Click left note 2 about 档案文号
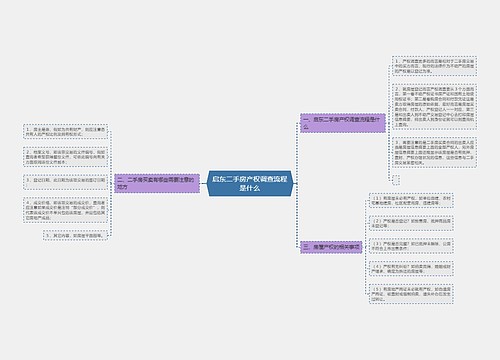500x360 pixels. (x=65, y=157)
